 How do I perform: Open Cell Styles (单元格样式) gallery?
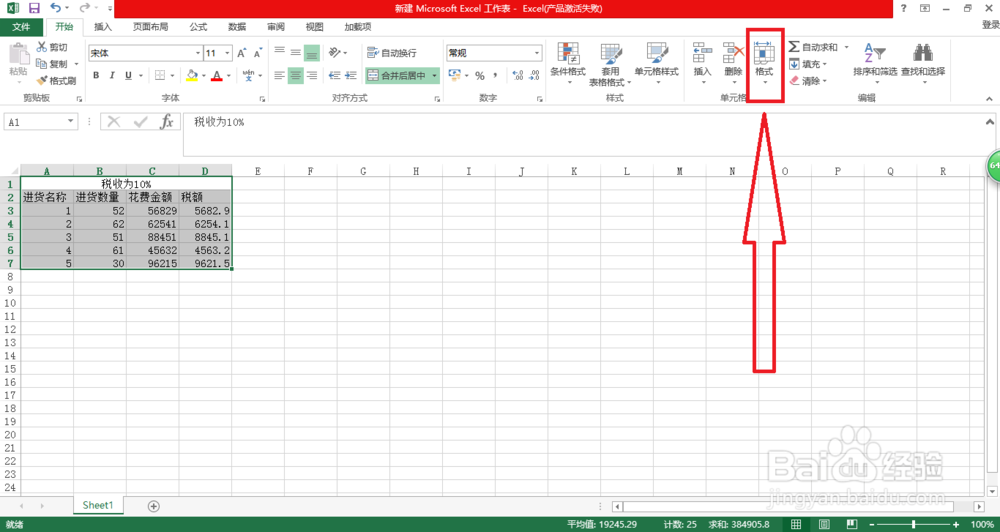point(656,64)
